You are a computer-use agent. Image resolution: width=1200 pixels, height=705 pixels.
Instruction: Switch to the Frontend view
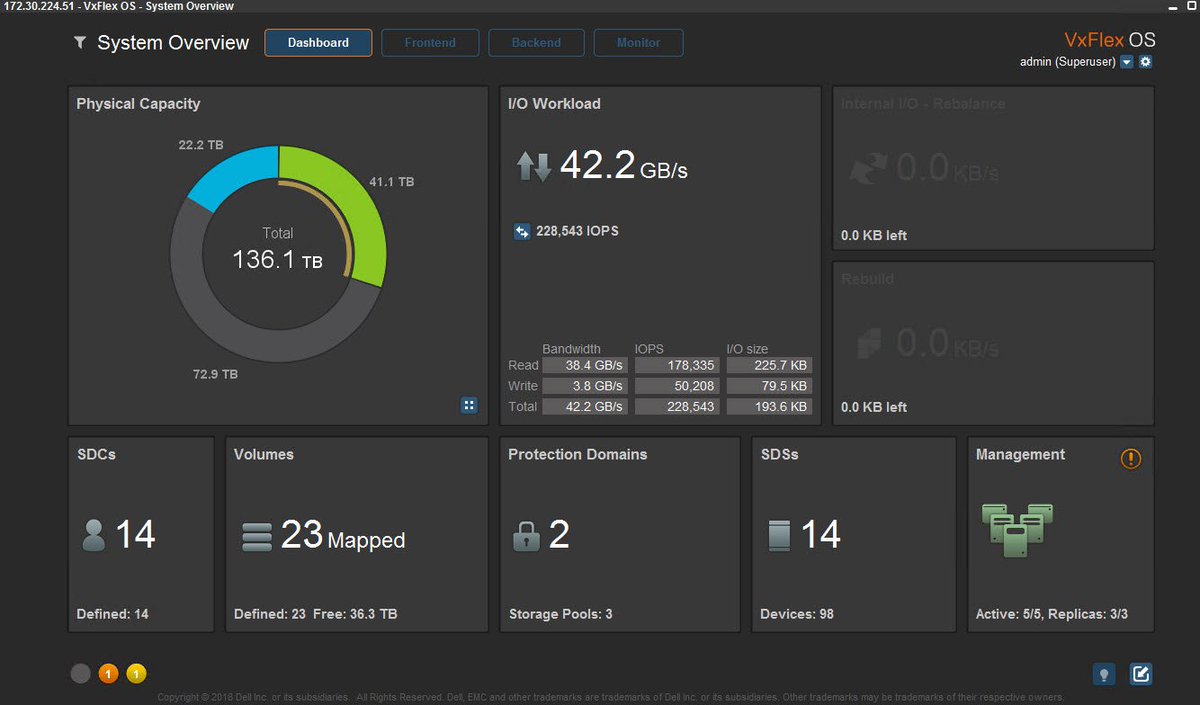pyautogui.click(x=430, y=43)
